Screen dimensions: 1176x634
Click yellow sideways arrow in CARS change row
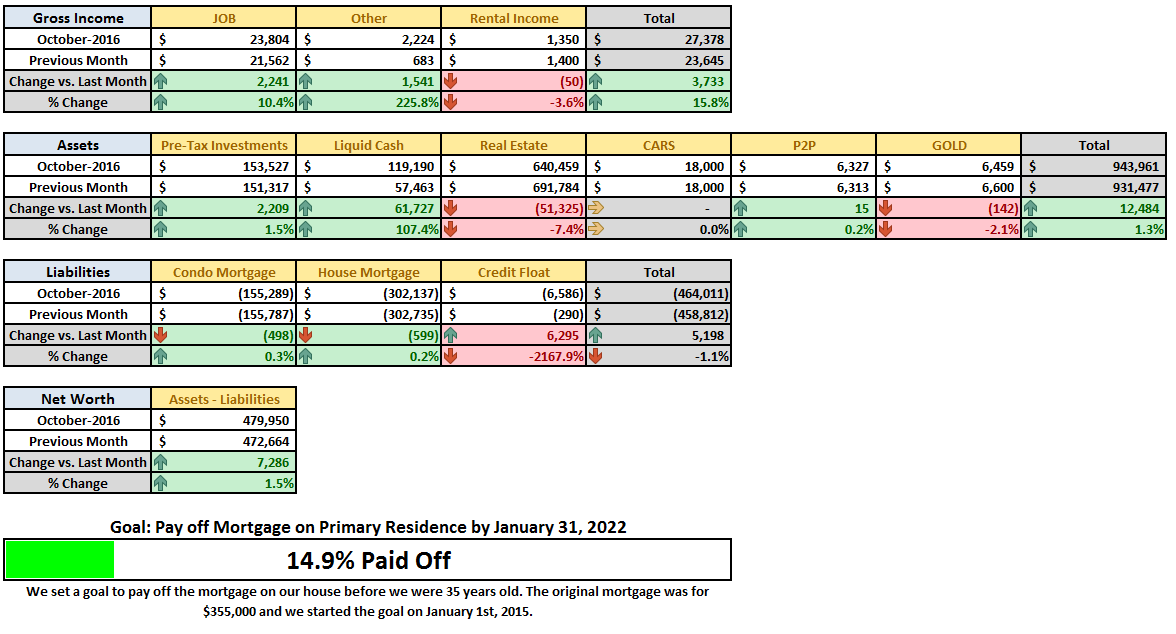[596, 208]
